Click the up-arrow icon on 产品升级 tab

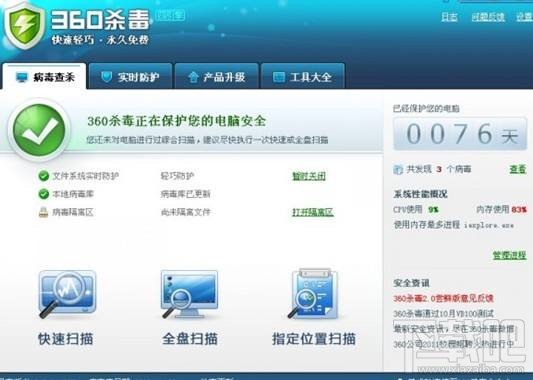(193, 77)
